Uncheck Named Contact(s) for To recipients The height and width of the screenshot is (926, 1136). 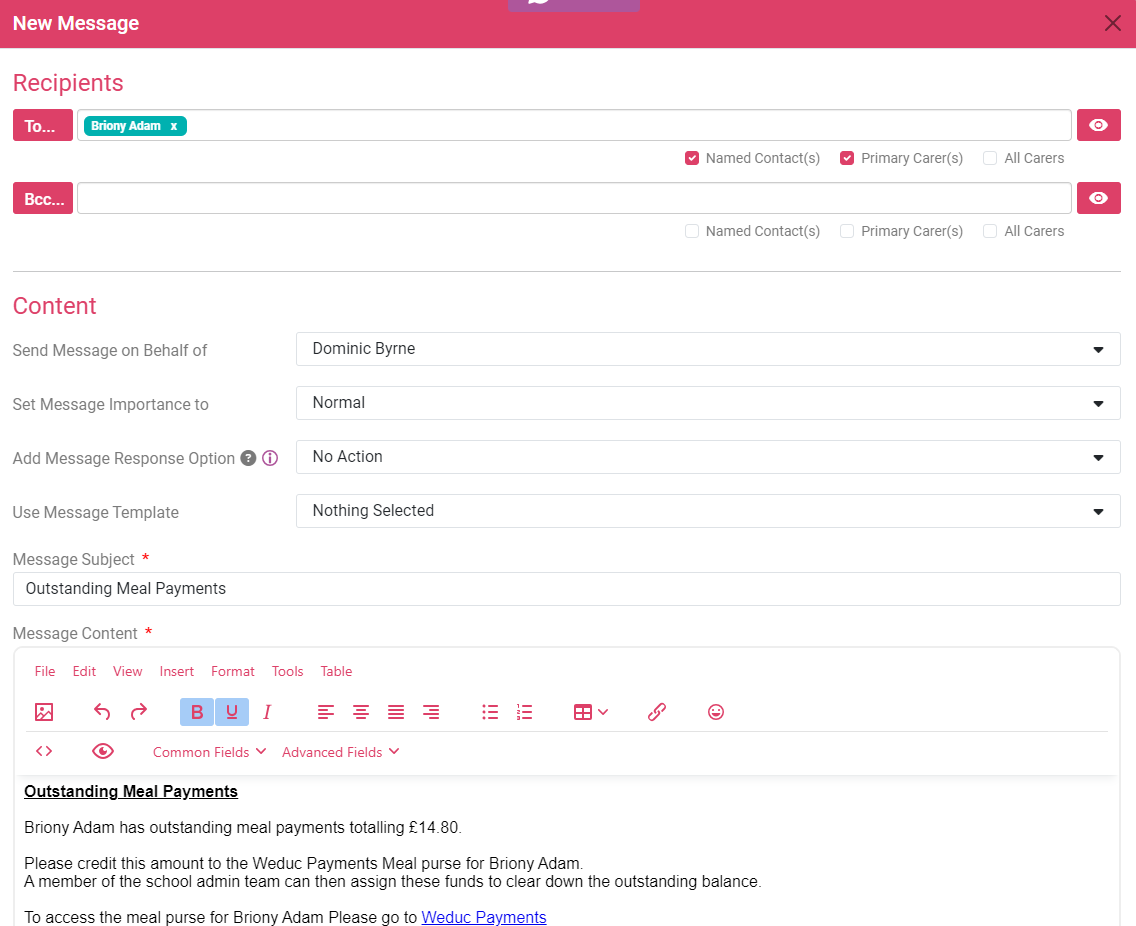pos(692,158)
